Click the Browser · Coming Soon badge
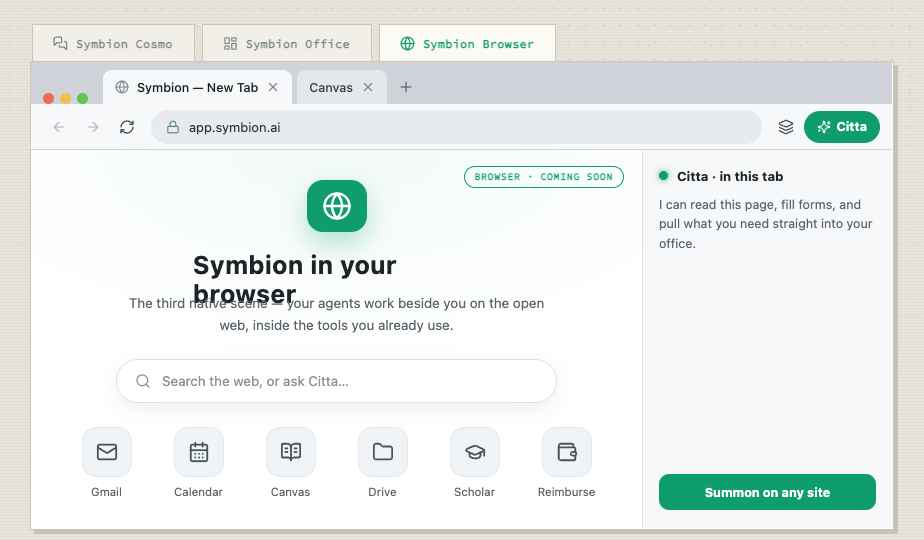The image size is (924, 540). point(543,177)
